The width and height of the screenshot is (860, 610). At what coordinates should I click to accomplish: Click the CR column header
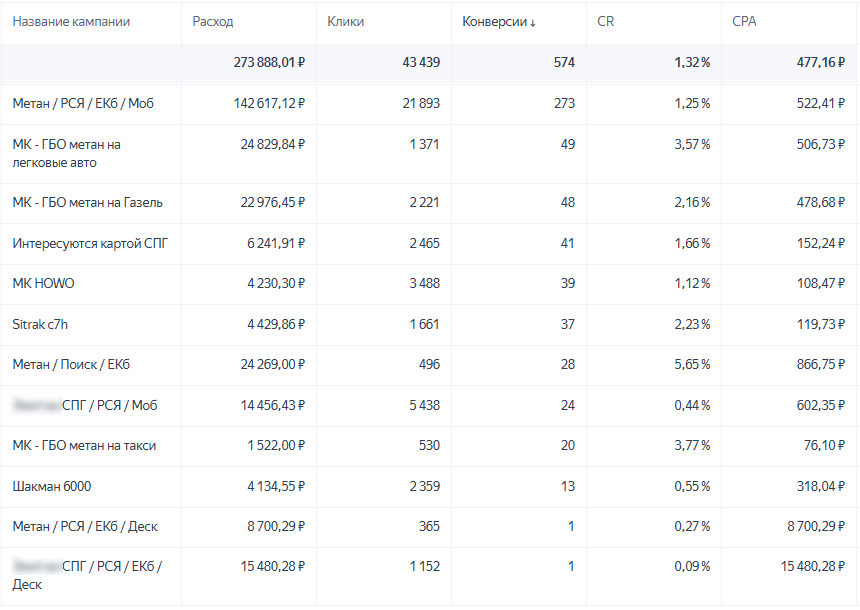click(x=605, y=22)
